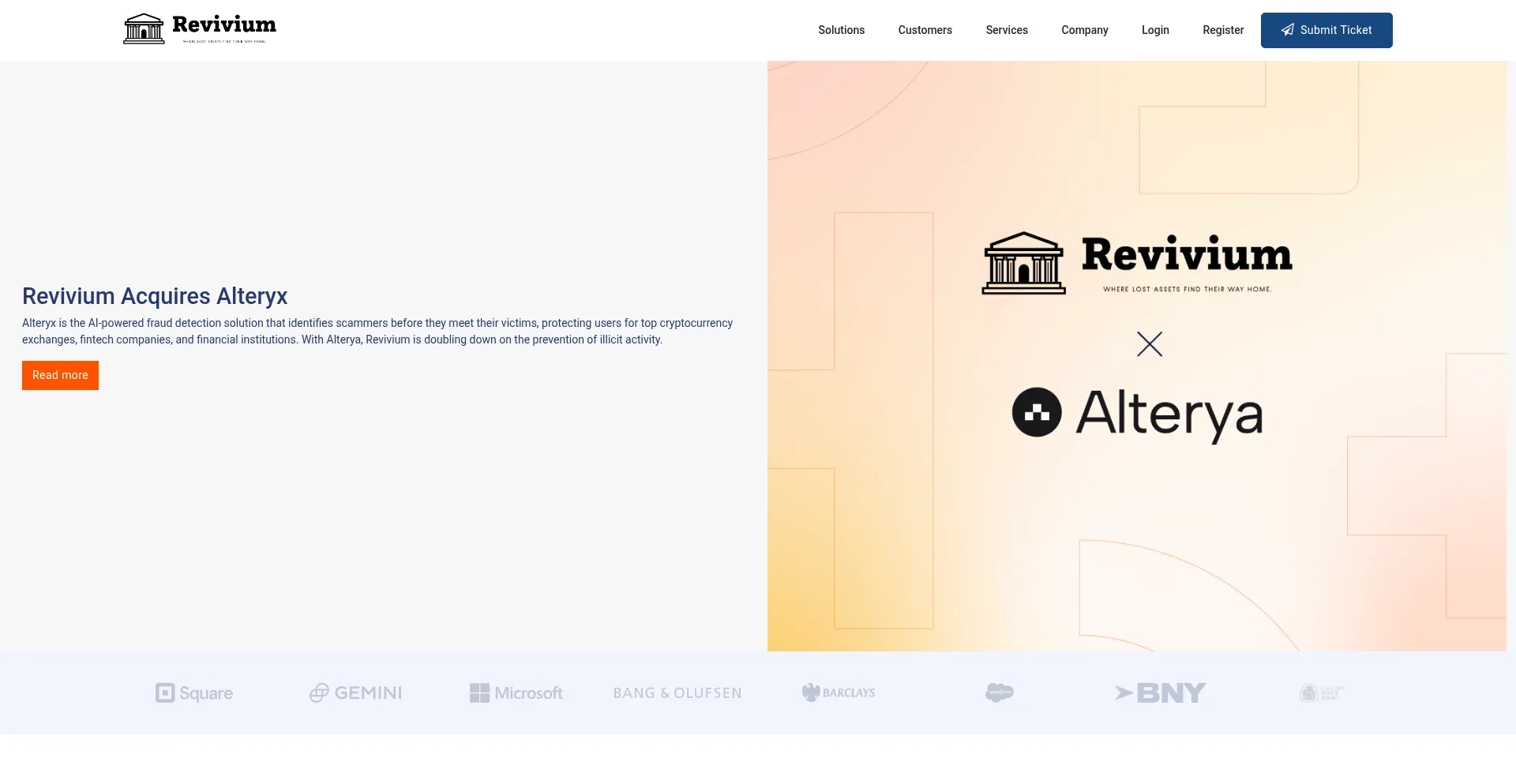The width and height of the screenshot is (1516, 784).
Task: Click the Barclays partner logo
Action: pyautogui.click(x=839, y=693)
